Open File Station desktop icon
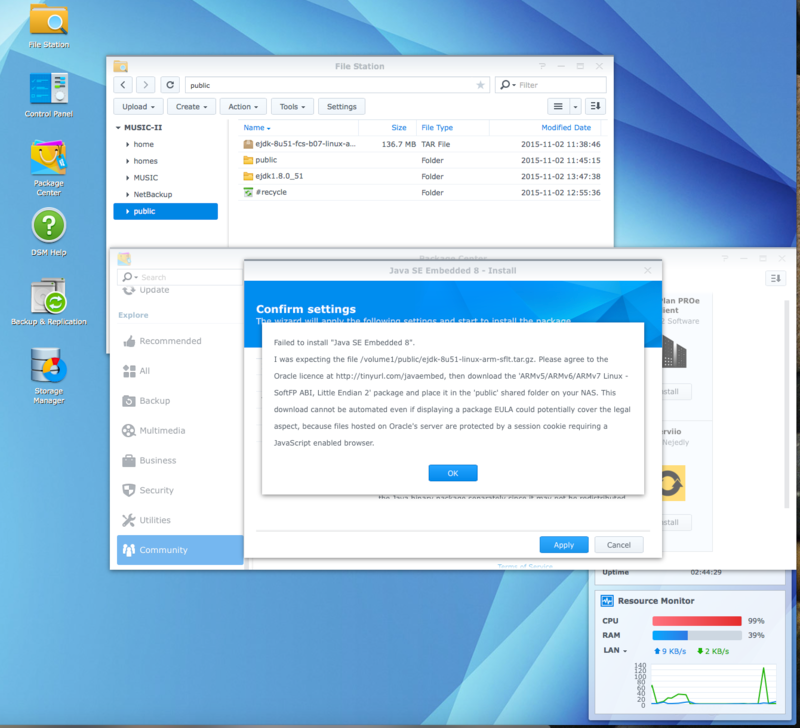The height and width of the screenshot is (728, 800). (x=48, y=26)
